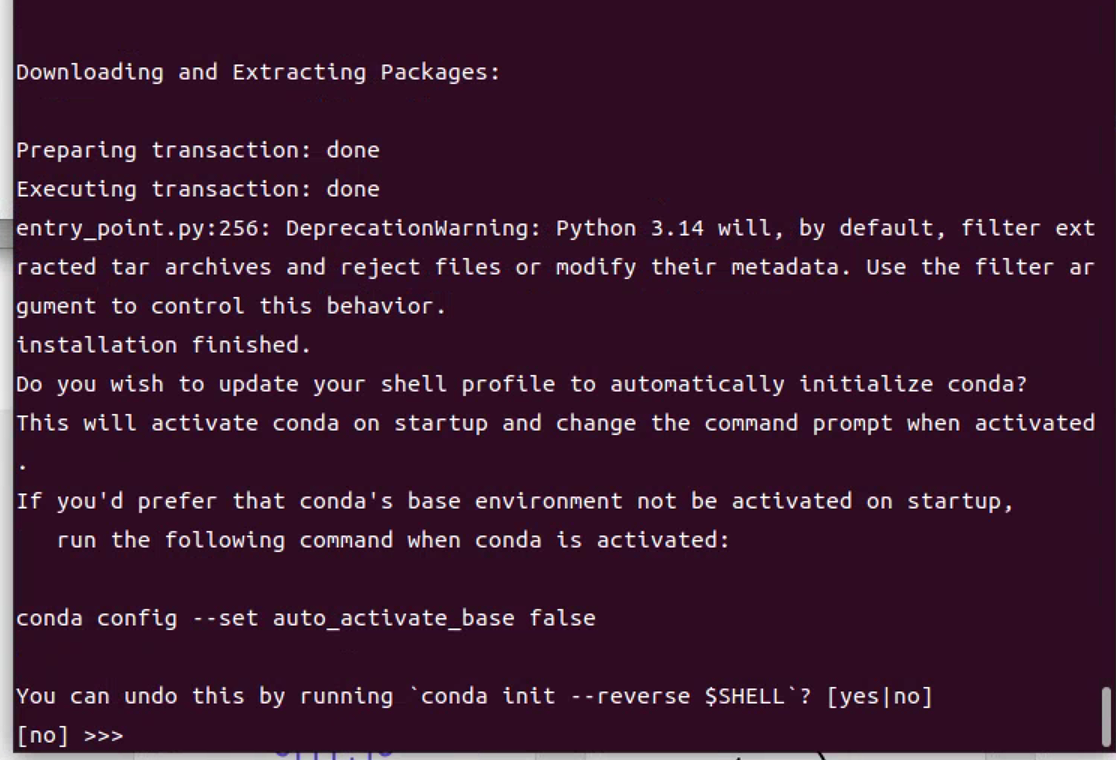Image resolution: width=1116 pixels, height=760 pixels.
Task: Click the 'run the following command' line
Action: (393, 540)
